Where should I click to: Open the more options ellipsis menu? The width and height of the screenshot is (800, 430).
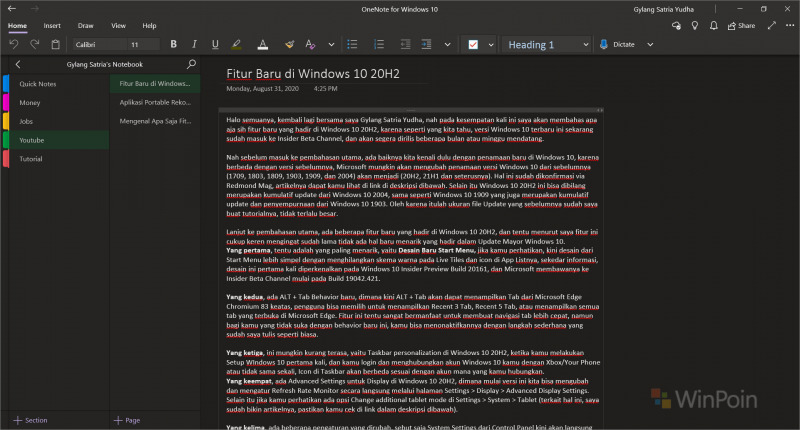[x=789, y=25]
